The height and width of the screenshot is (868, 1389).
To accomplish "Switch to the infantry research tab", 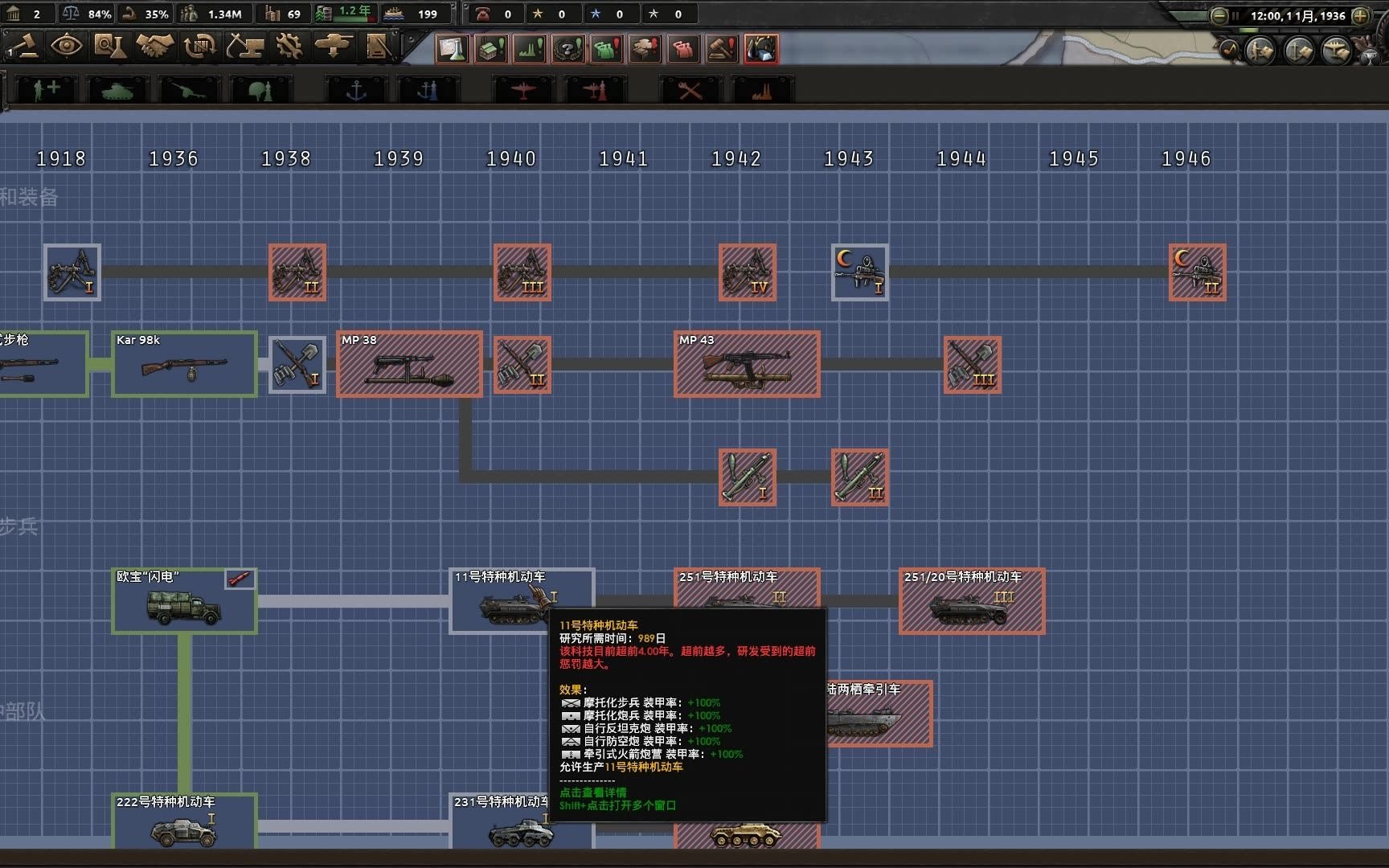I will pos(46,89).
